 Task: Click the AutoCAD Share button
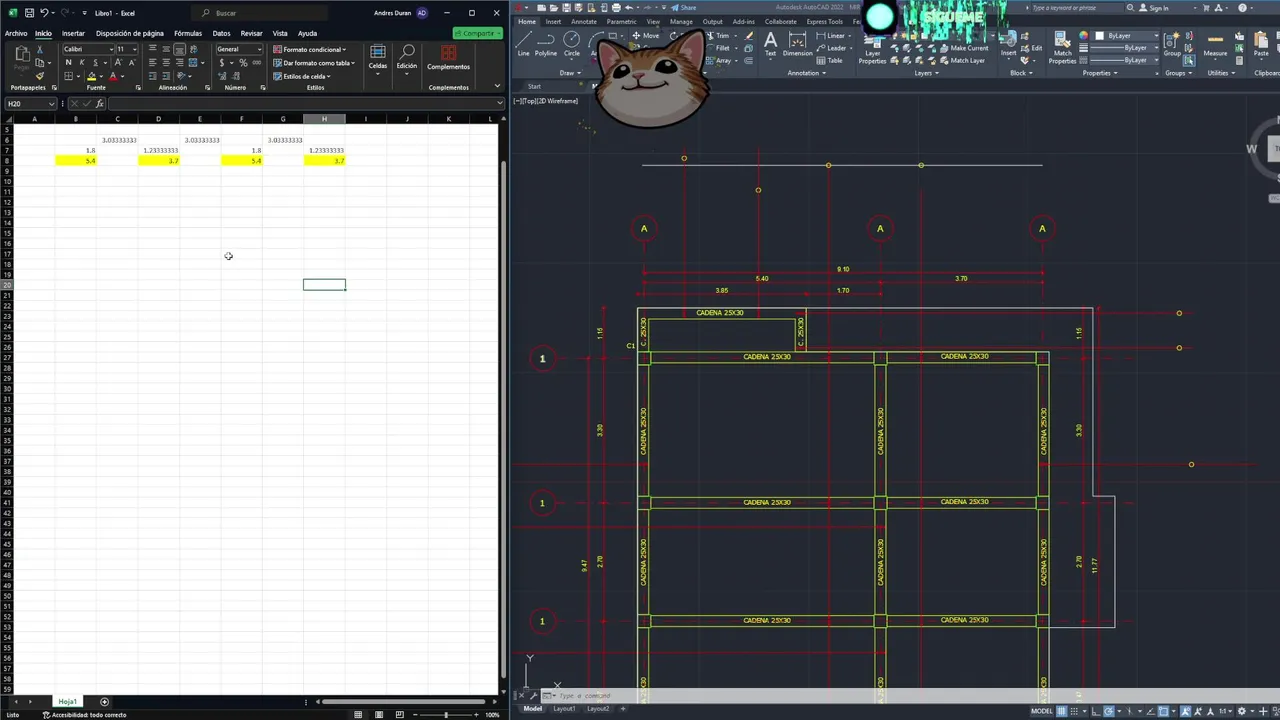point(684,8)
